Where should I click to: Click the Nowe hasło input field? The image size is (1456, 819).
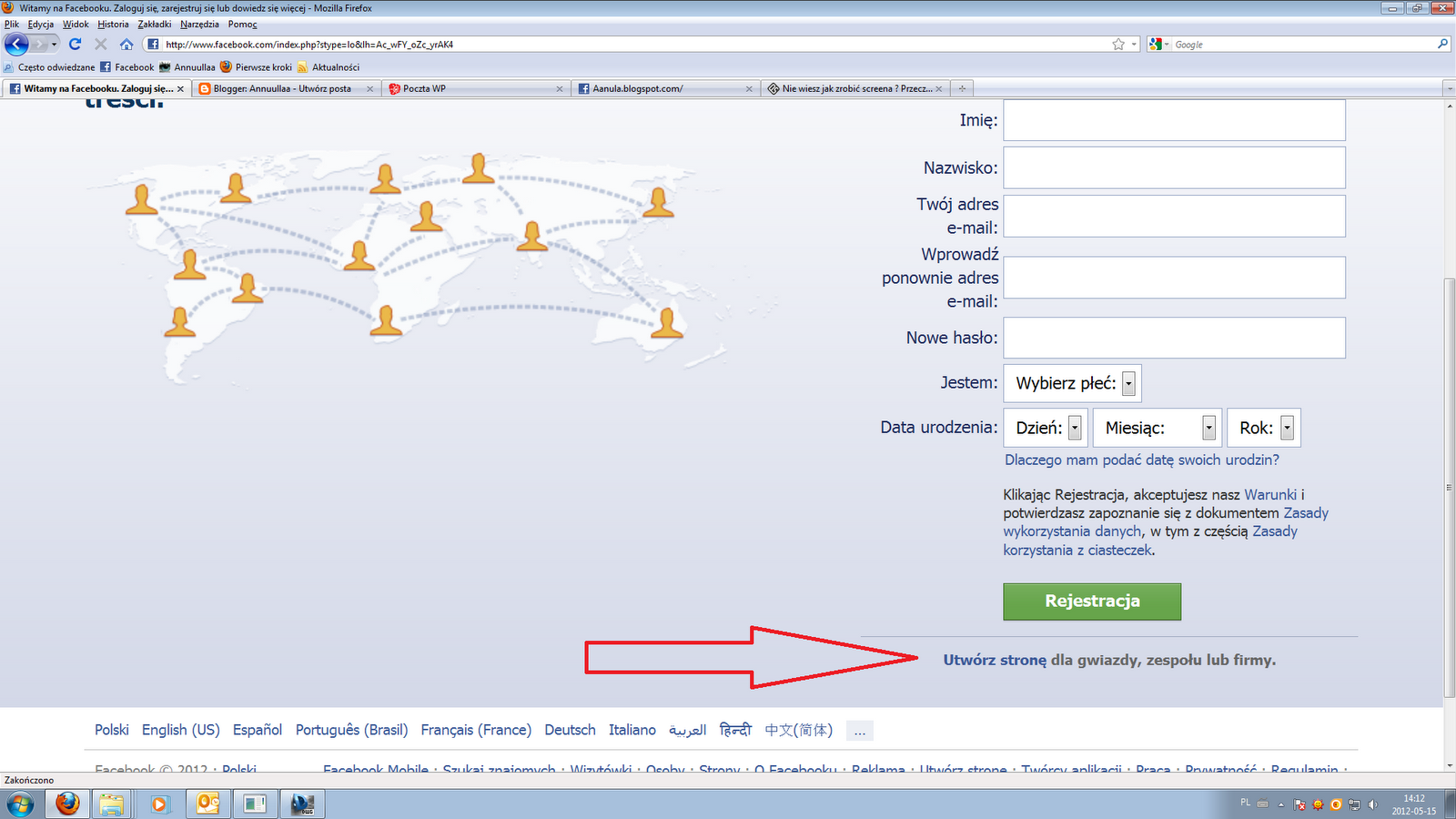click(x=1174, y=338)
